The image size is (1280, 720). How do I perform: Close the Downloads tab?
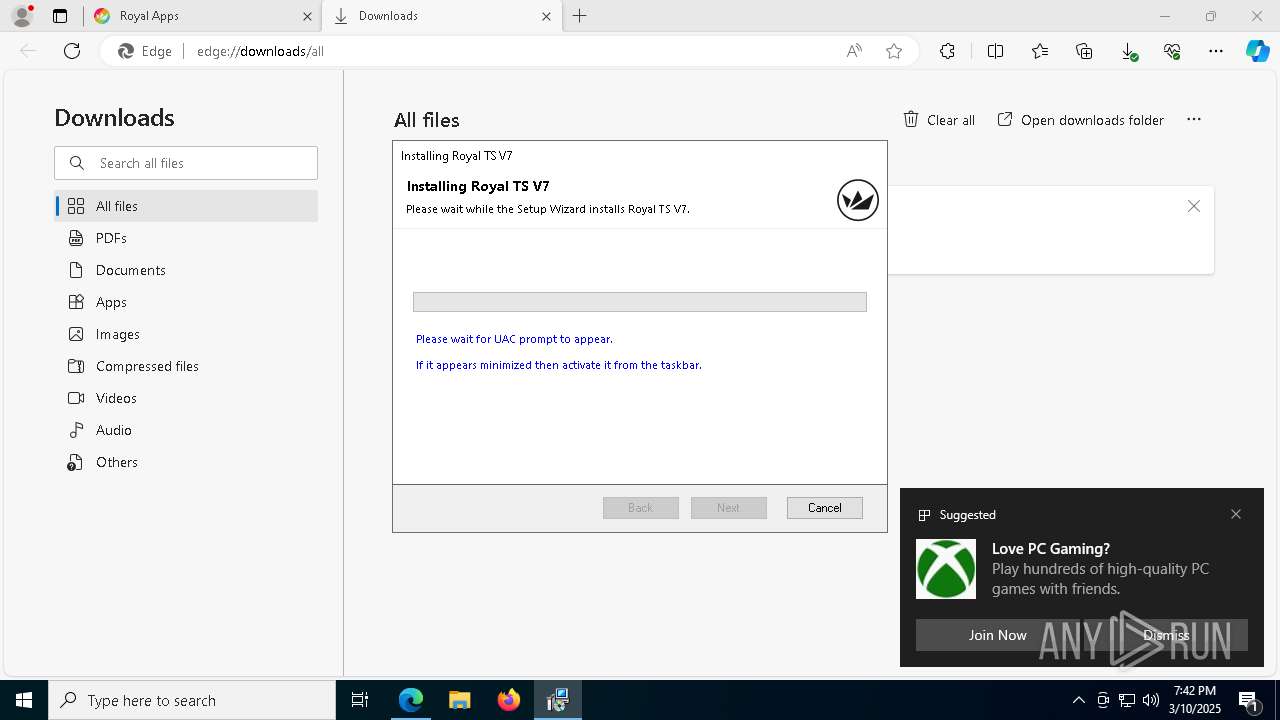coord(546,16)
